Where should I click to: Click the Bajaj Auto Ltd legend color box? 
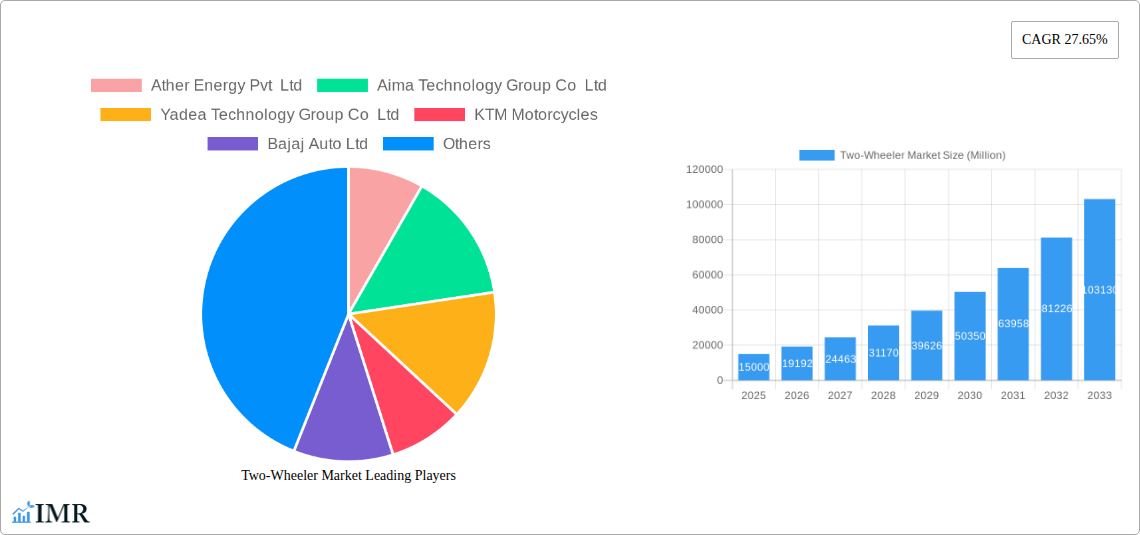[233, 144]
